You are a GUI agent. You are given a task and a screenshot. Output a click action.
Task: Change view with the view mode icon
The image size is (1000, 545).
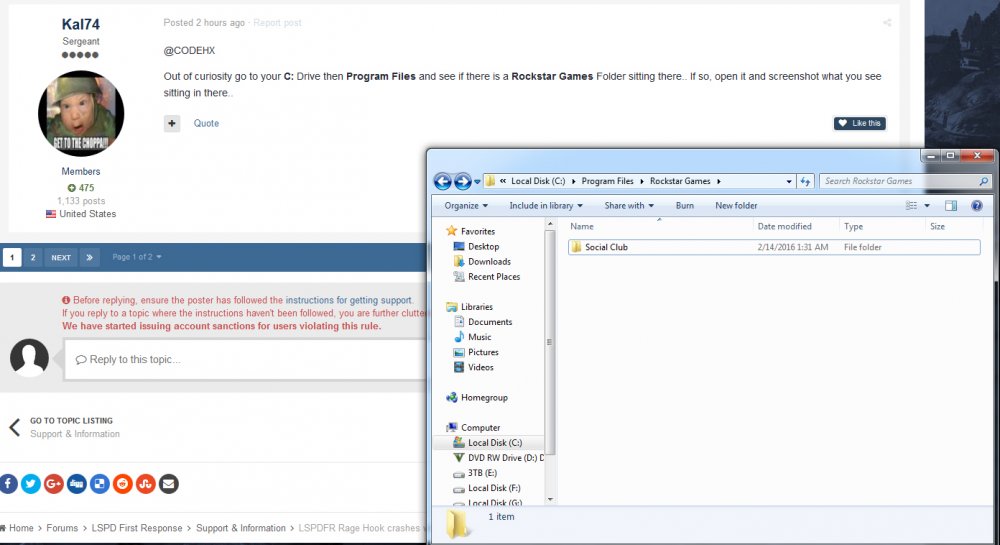pyautogui.click(x=911, y=205)
